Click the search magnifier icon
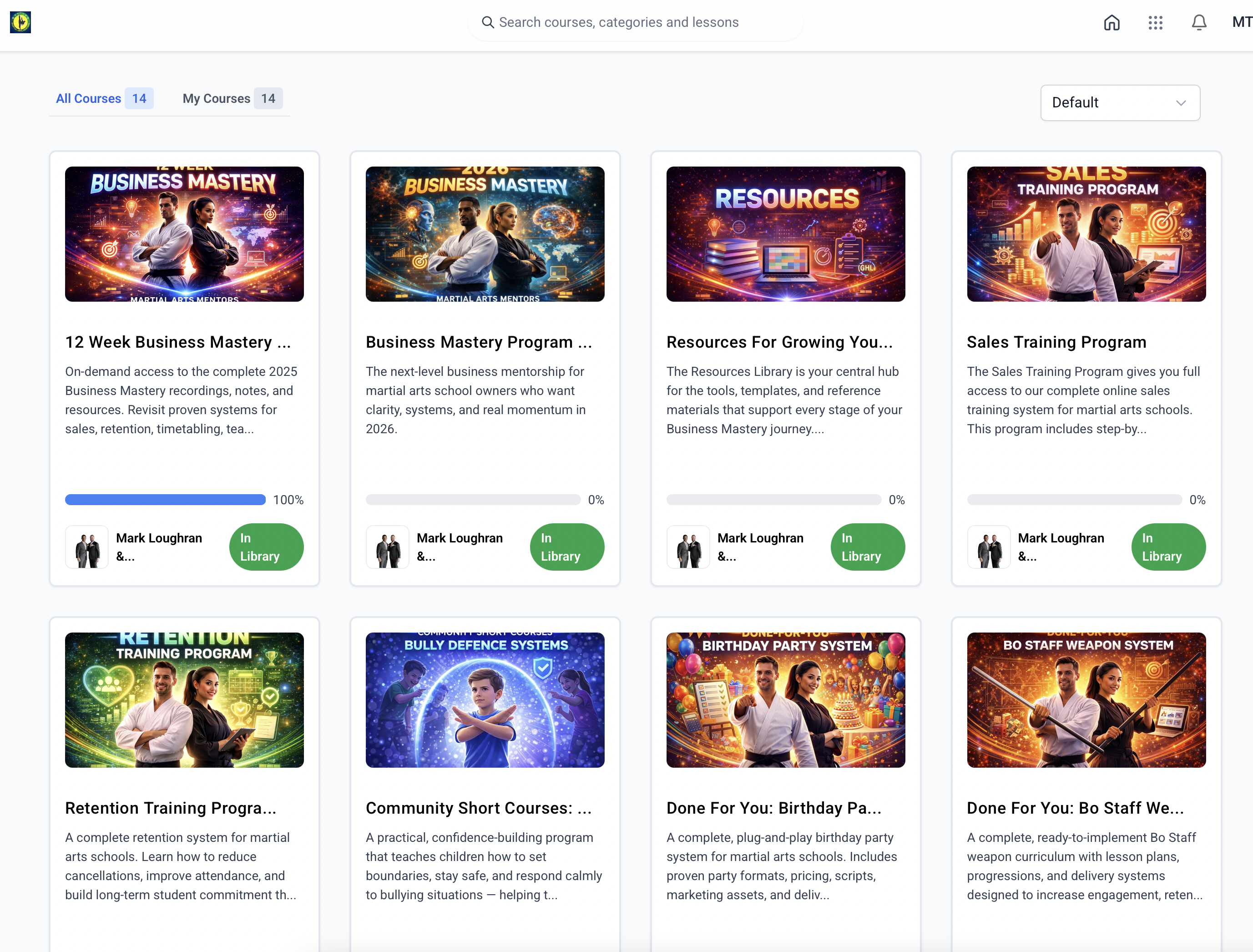 pos(487,22)
